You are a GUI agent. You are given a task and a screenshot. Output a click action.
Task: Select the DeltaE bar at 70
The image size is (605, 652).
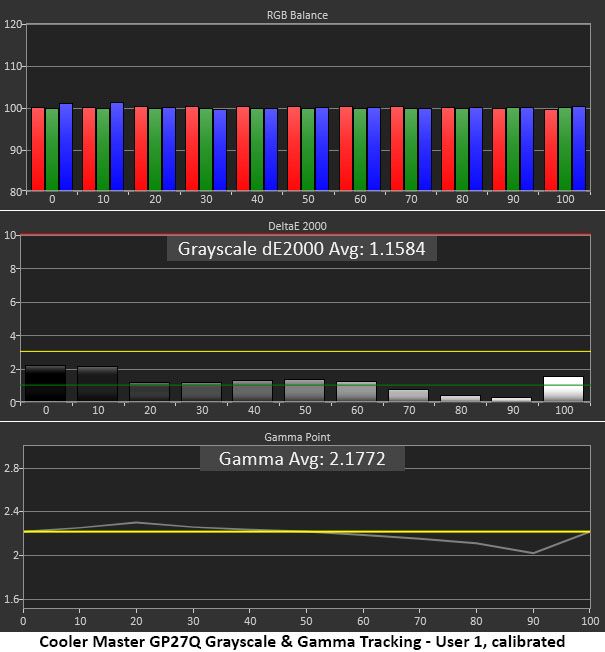pyautogui.click(x=408, y=395)
